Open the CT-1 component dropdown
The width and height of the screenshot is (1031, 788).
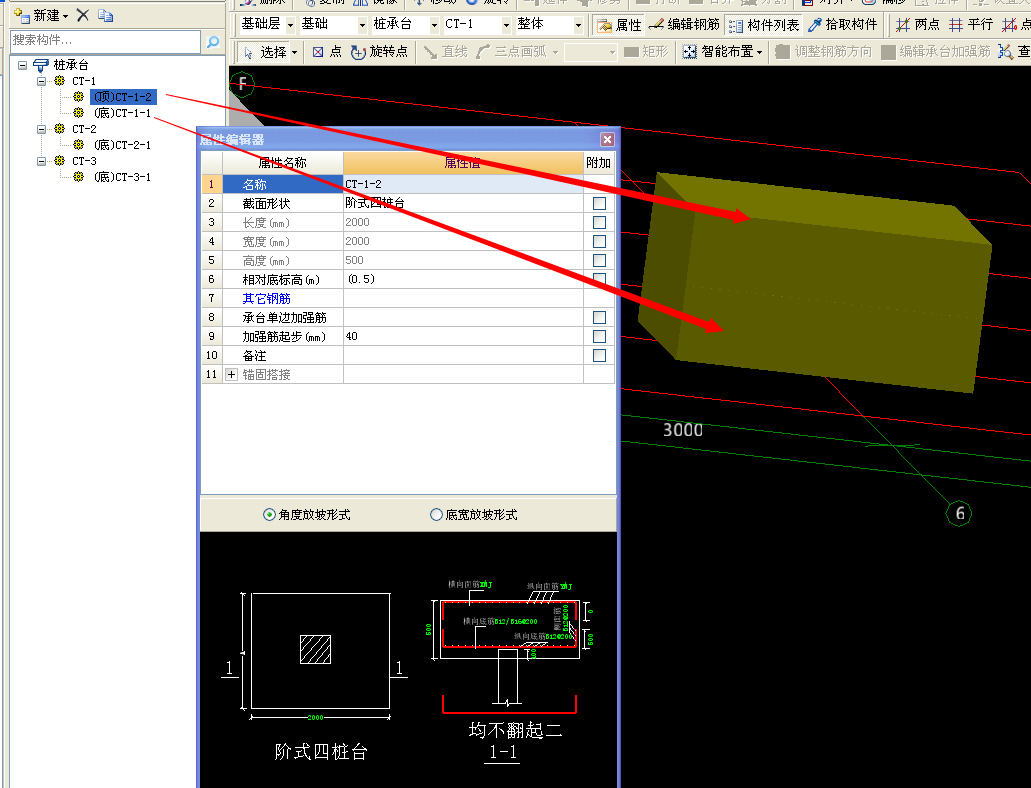tap(506, 26)
